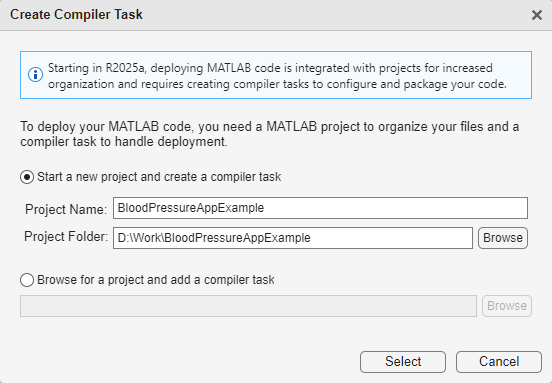Click the grayed-out Browse button at the bottom

[x=507, y=306]
